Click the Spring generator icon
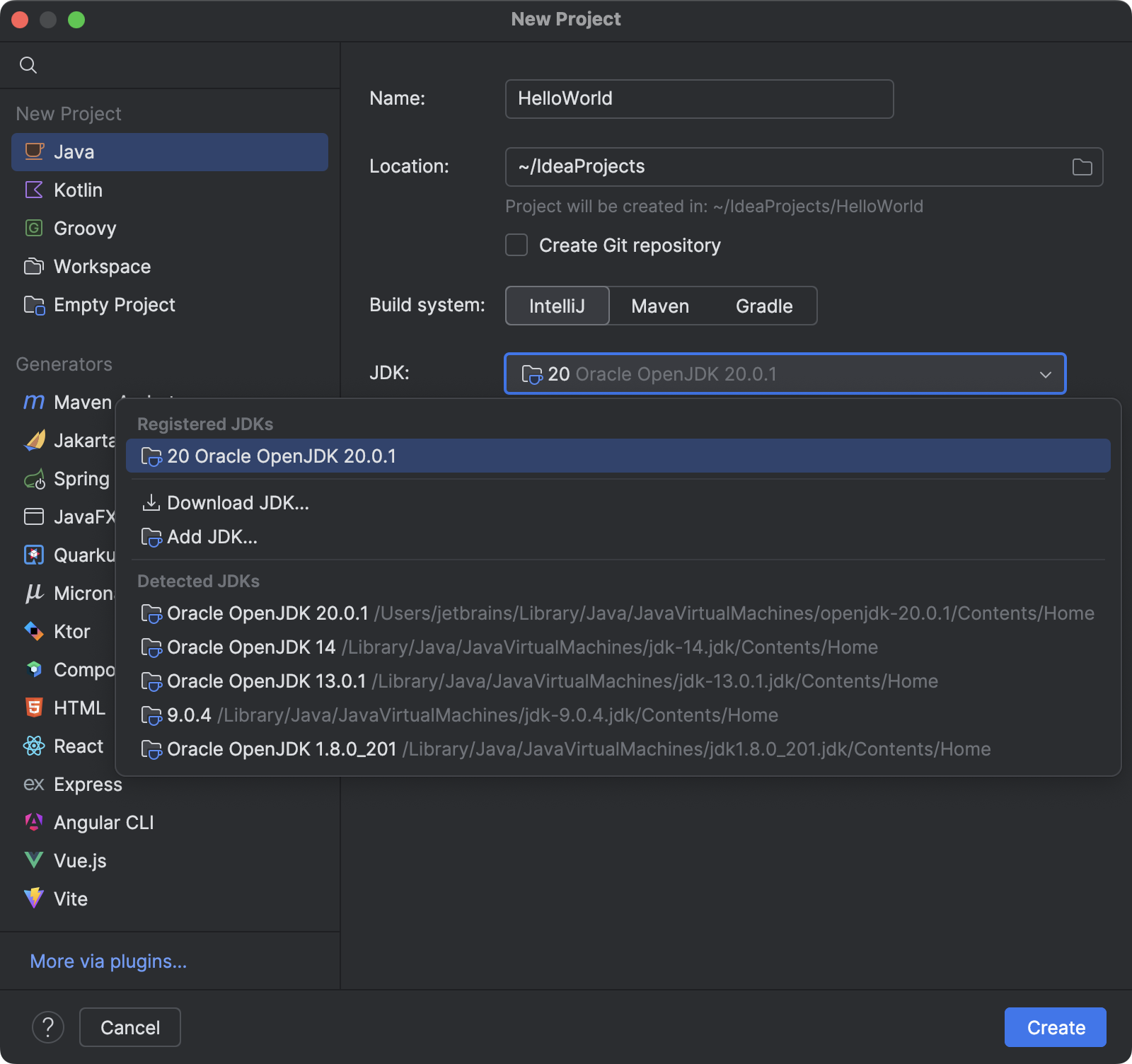This screenshot has height=1064, width=1132. 33,479
